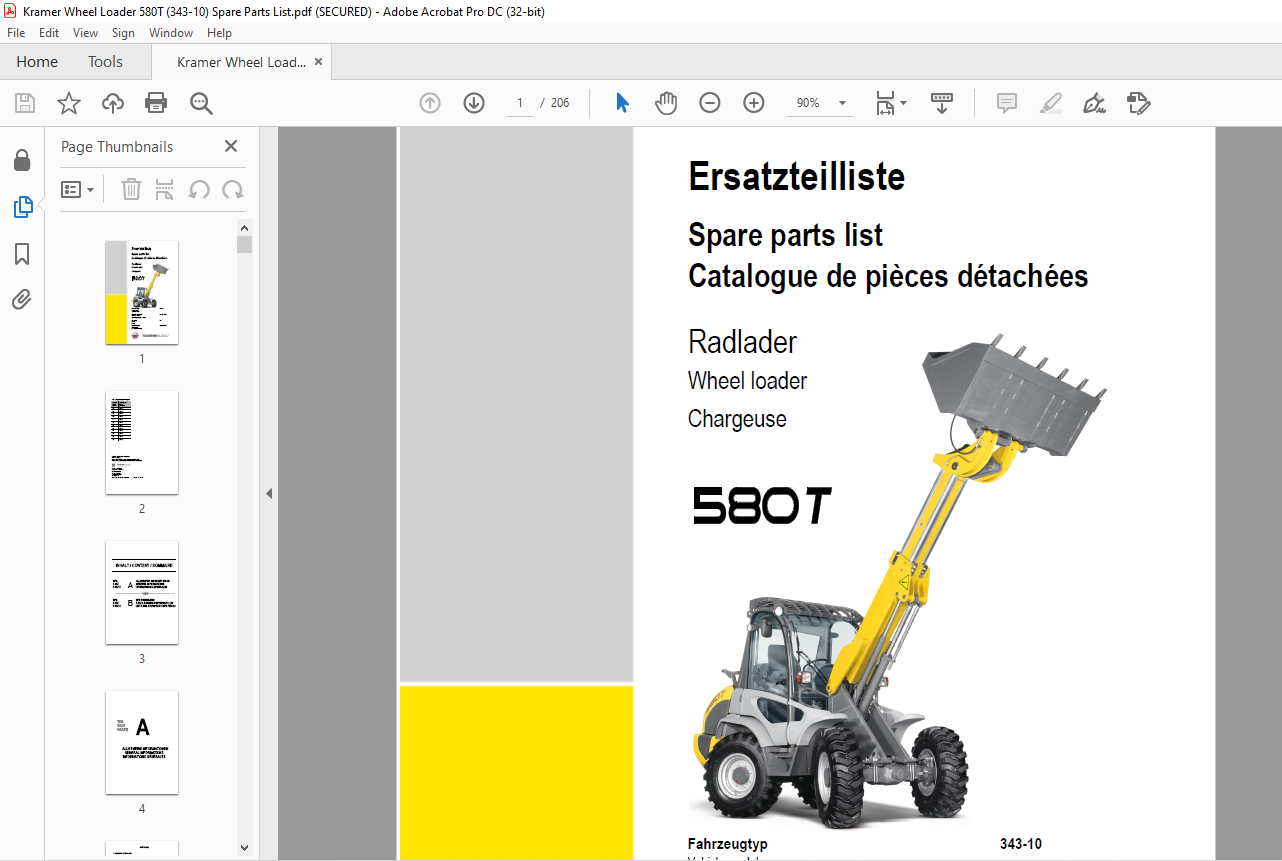Select the Highlight text pen tool

tap(1050, 103)
